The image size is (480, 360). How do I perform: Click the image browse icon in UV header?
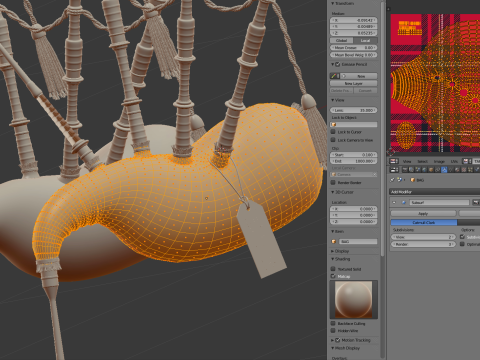[467, 161]
